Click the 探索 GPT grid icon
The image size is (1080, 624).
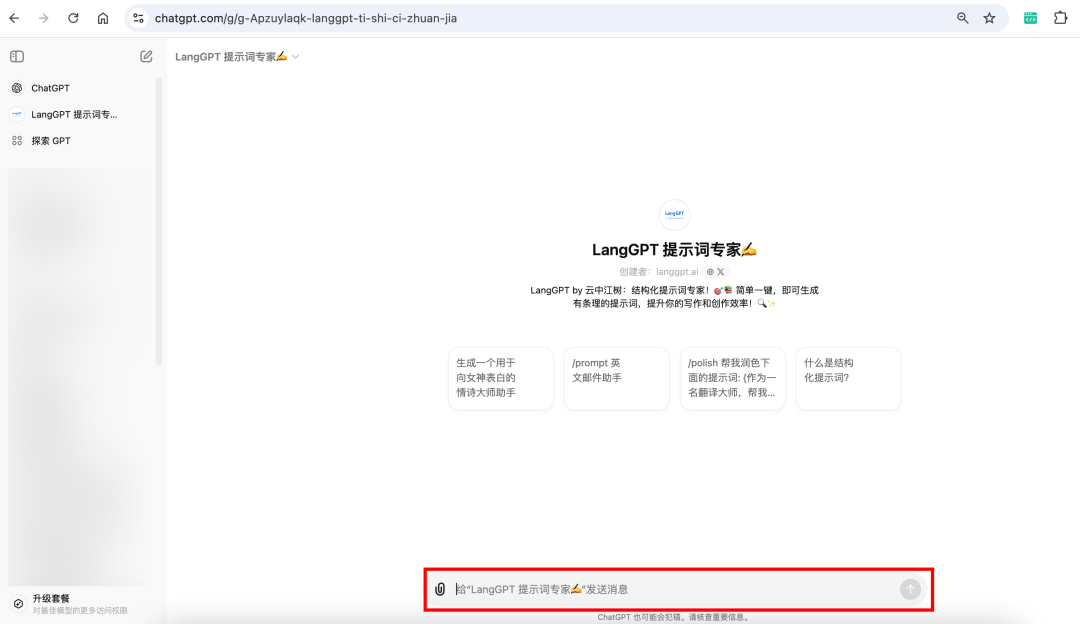17,141
